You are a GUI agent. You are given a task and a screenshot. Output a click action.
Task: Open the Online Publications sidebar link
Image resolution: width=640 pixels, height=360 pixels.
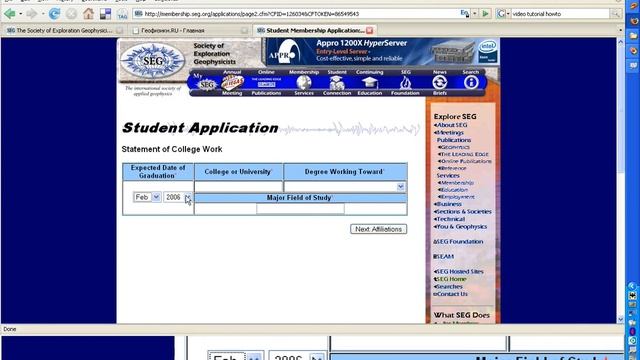(x=465, y=161)
